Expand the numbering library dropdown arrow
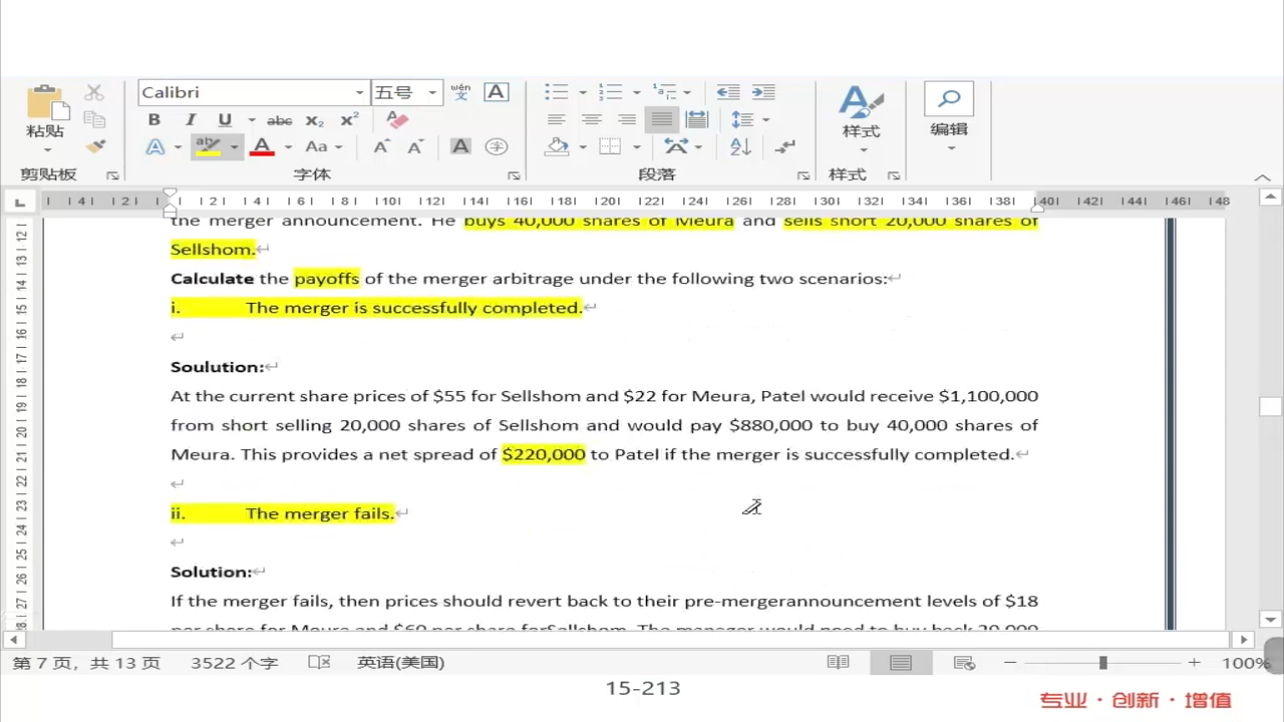Viewport: 1284px width, 722px height. pyautogui.click(x=636, y=93)
